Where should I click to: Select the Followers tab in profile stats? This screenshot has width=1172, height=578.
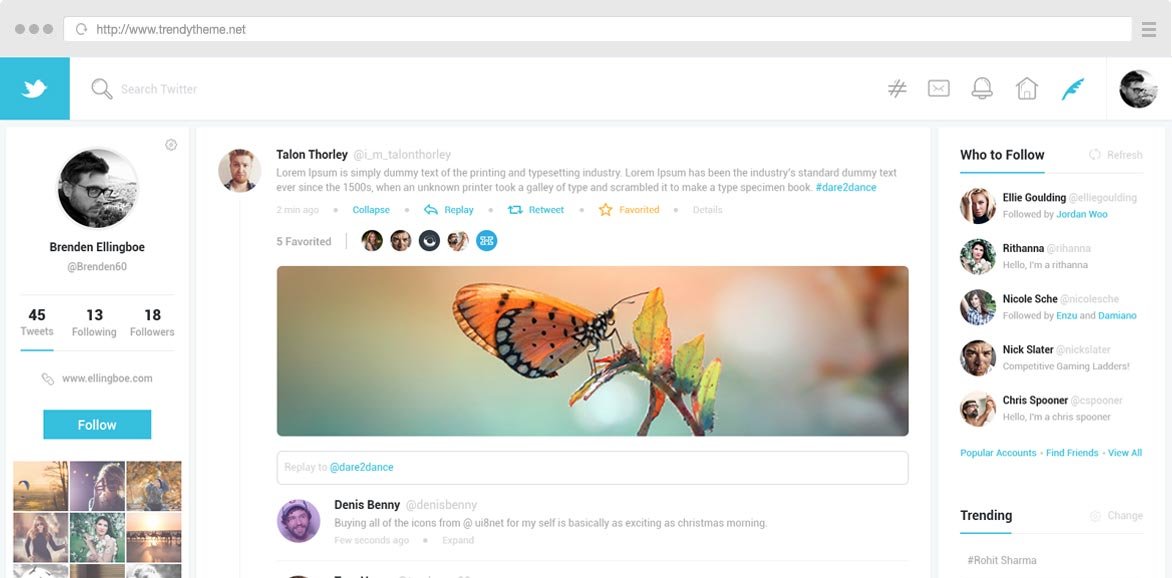point(152,322)
